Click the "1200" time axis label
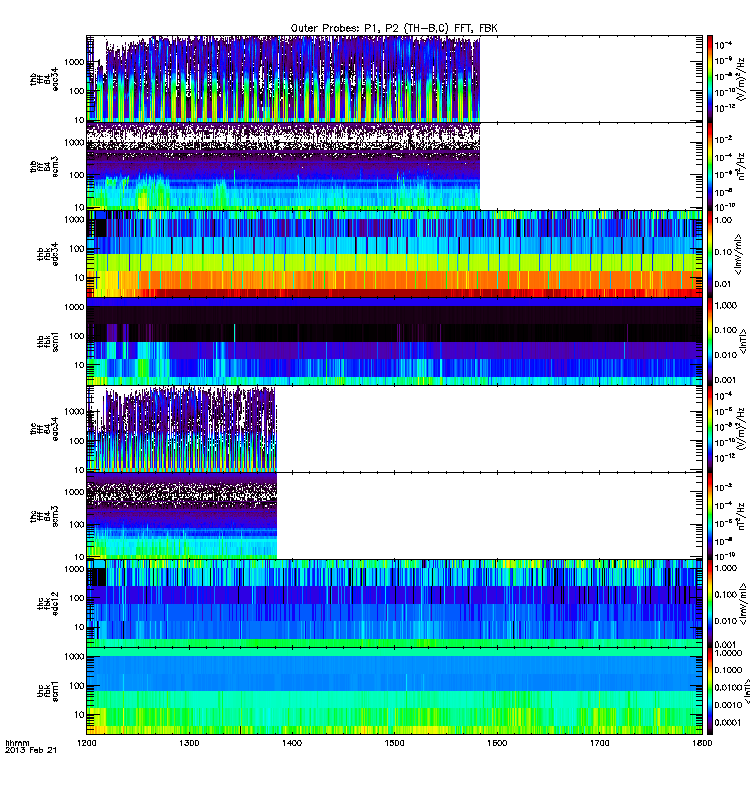The width and height of the screenshot is (750, 800). point(87,743)
